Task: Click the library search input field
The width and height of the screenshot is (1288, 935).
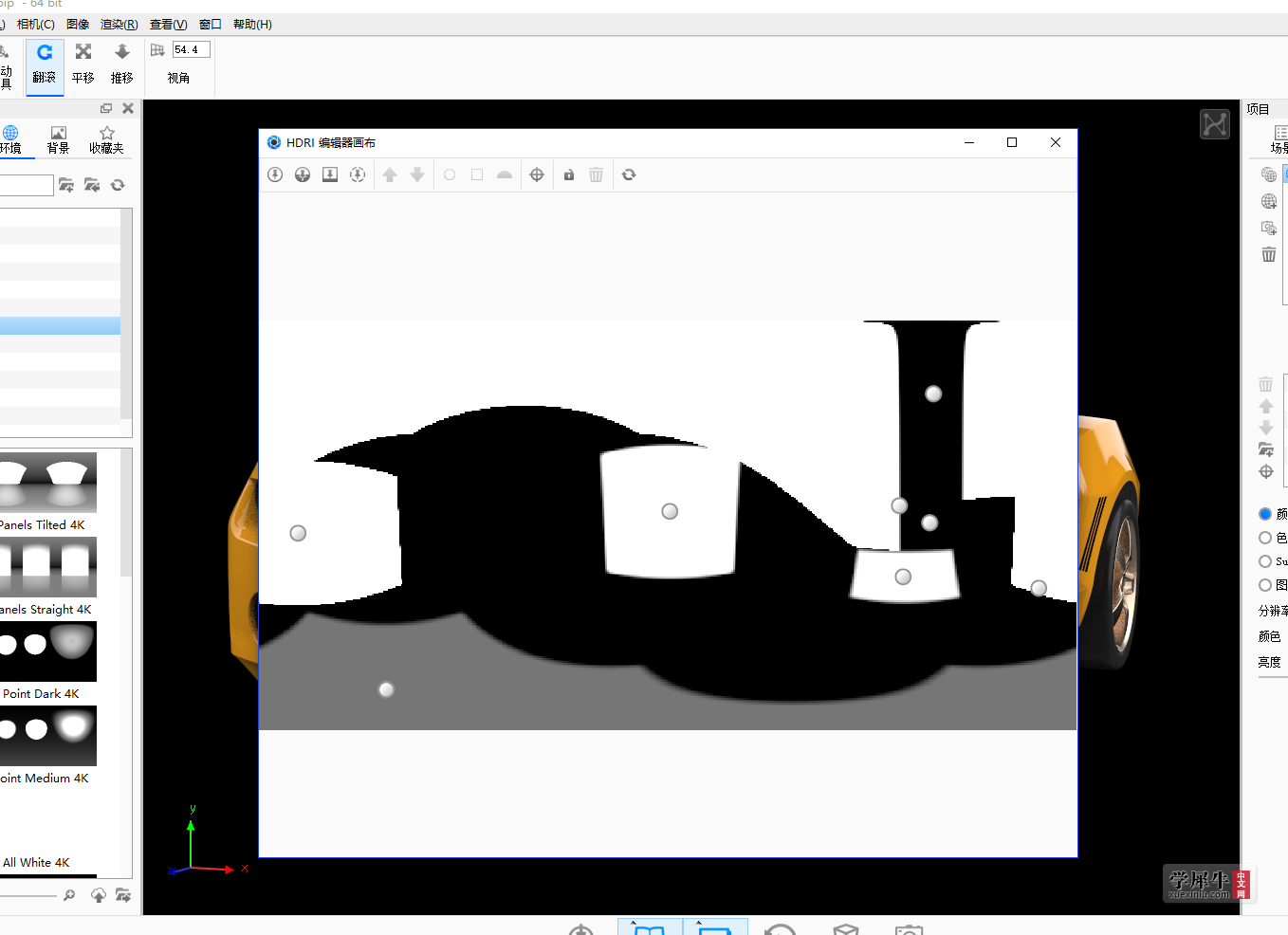Action: [26, 185]
